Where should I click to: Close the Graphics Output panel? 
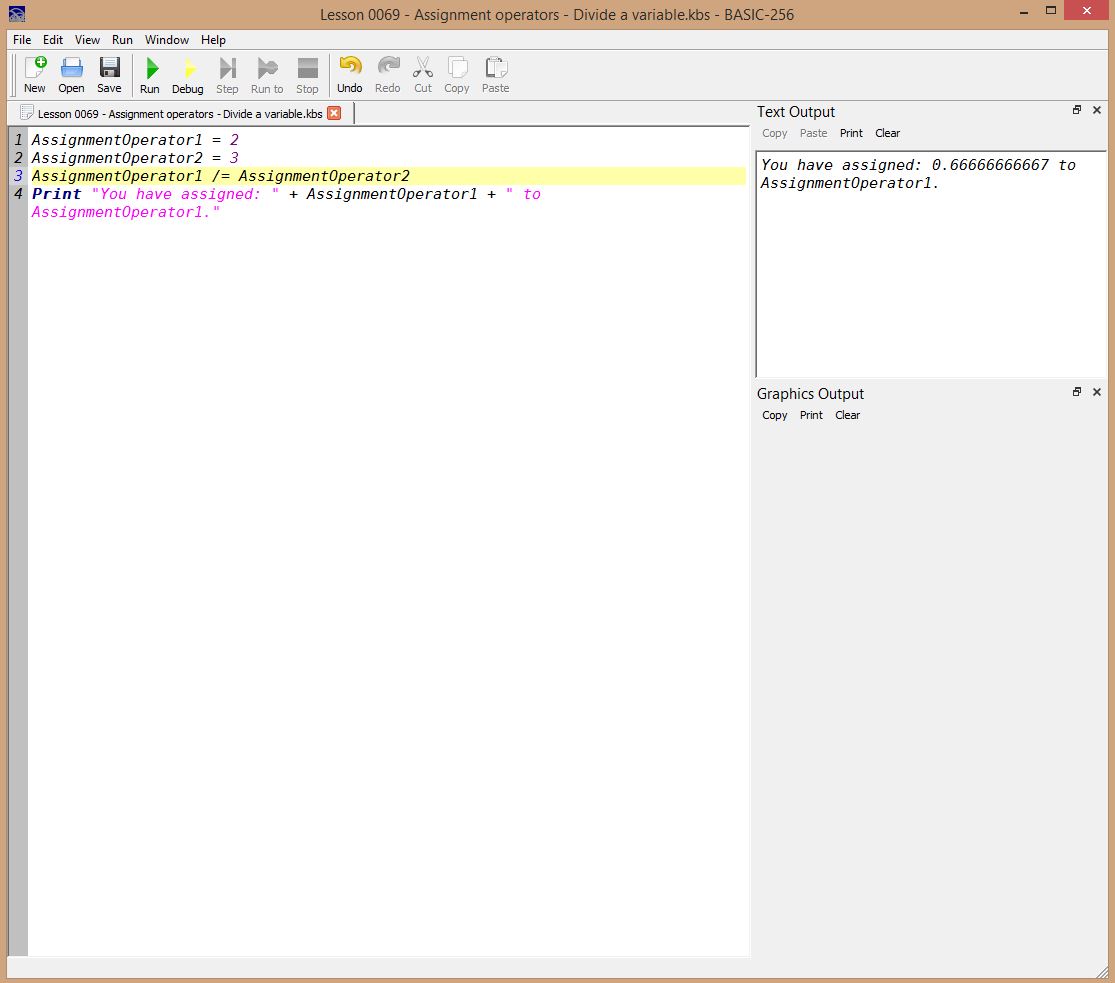click(1097, 392)
